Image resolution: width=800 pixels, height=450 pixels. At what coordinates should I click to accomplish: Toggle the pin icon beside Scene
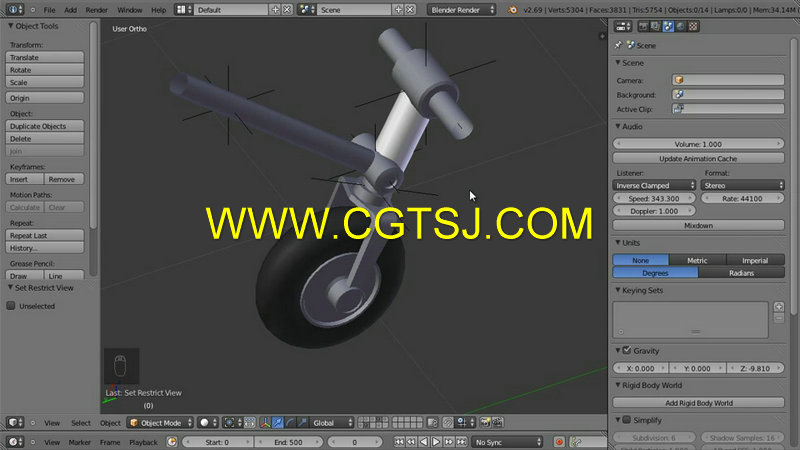(x=618, y=45)
